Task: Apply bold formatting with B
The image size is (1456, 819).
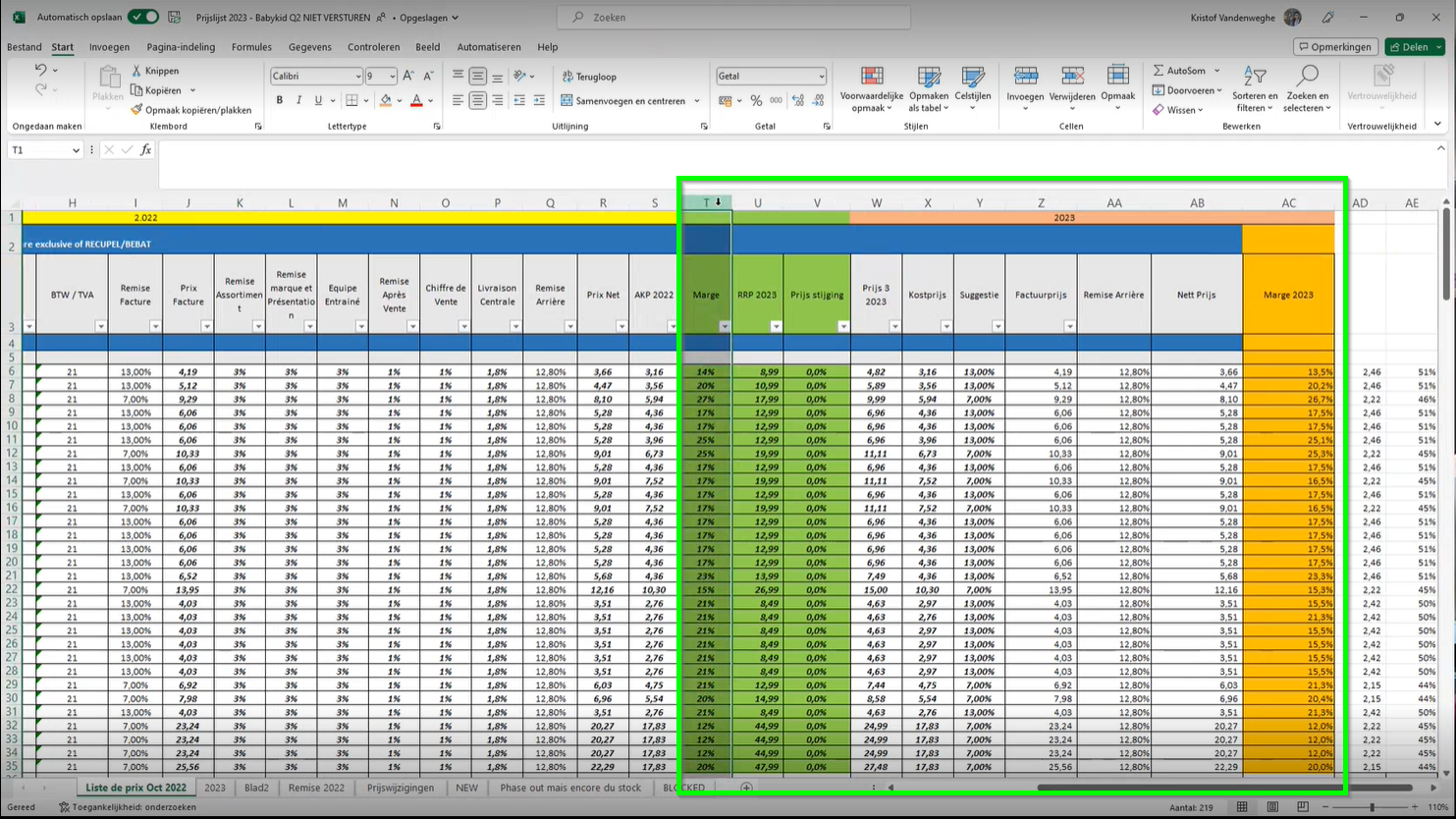Action: 280,100
